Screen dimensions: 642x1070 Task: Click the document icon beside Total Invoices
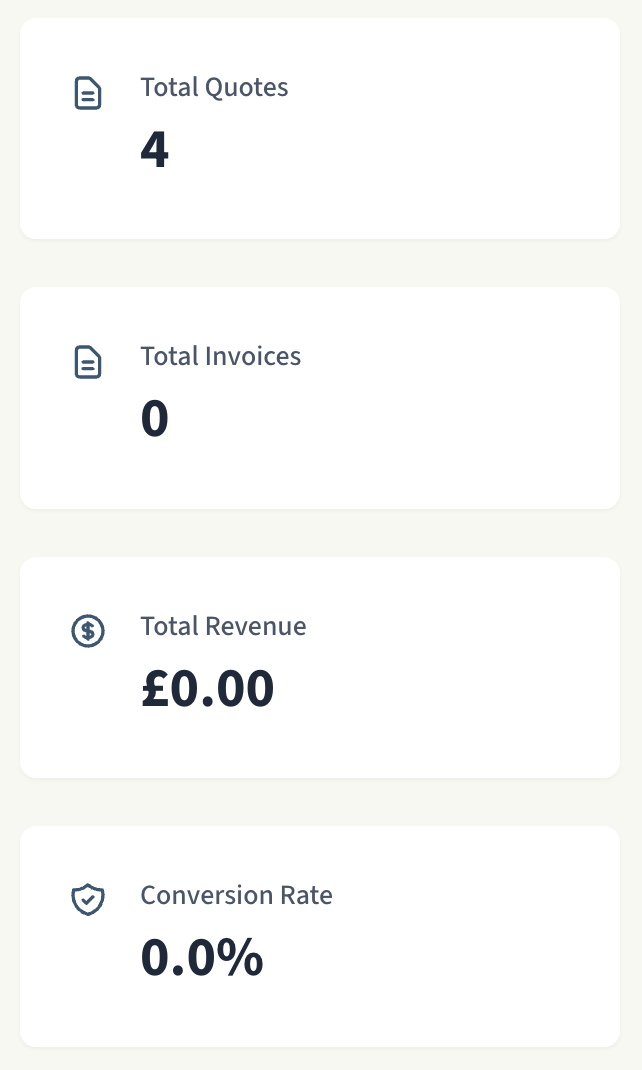click(88, 362)
